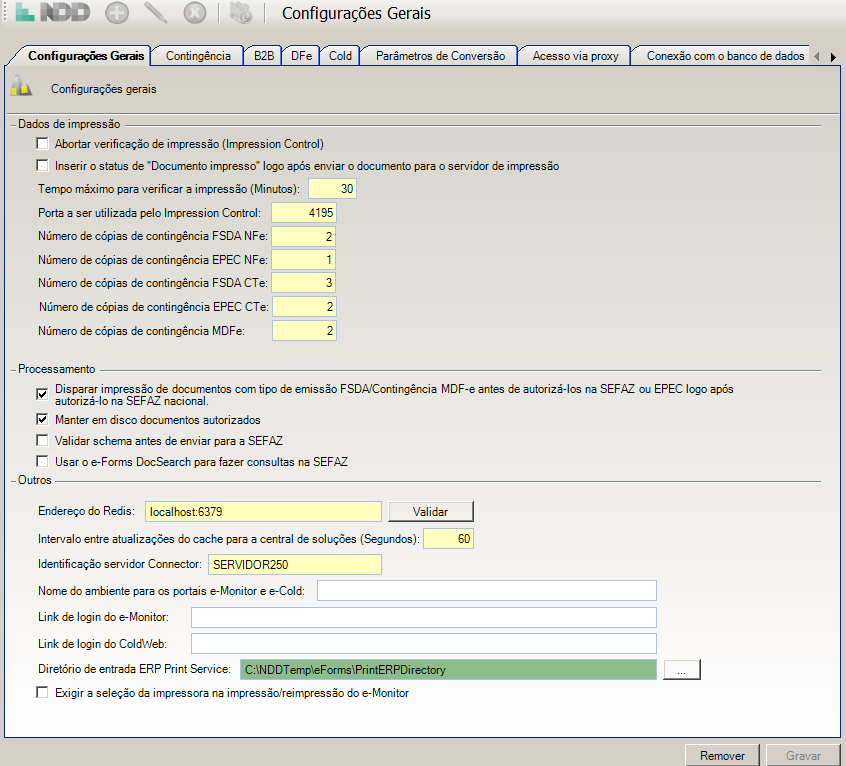The width and height of the screenshot is (846, 766).
Task: Check Exigir a seleção da impressora option
Action: [x=42, y=692]
